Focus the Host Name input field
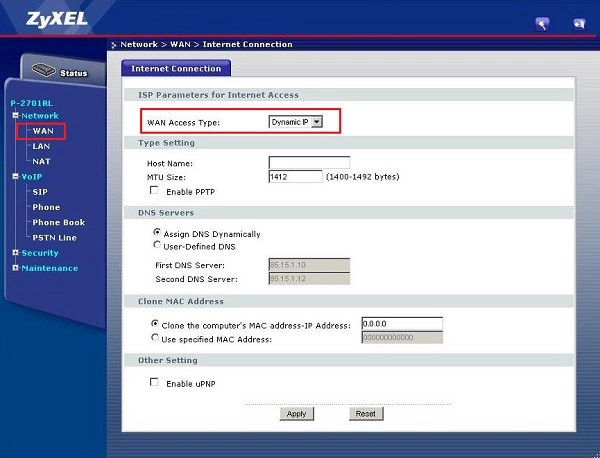Image resolution: width=600 pixels, height=458 pixels. coord(309,163)
